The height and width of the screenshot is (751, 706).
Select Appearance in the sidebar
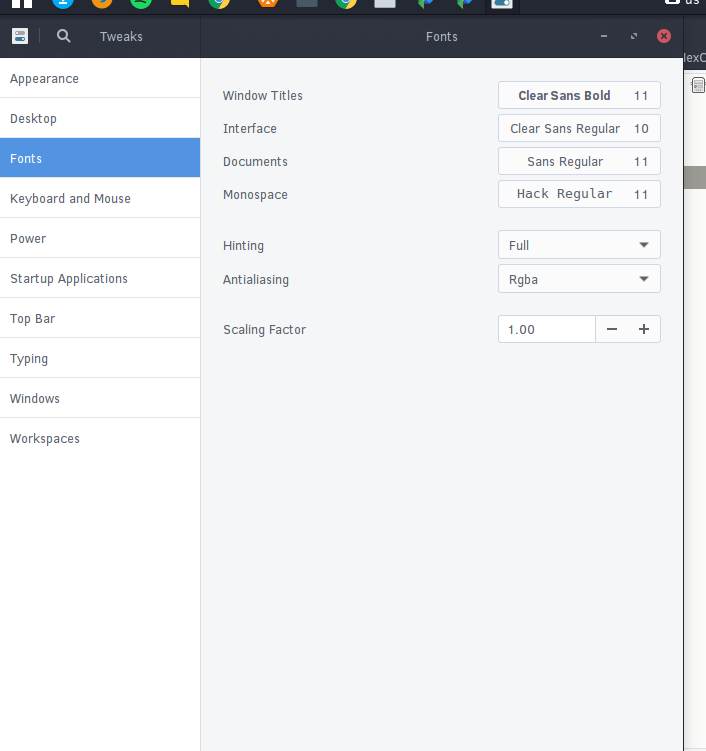[x=100, y=78]
